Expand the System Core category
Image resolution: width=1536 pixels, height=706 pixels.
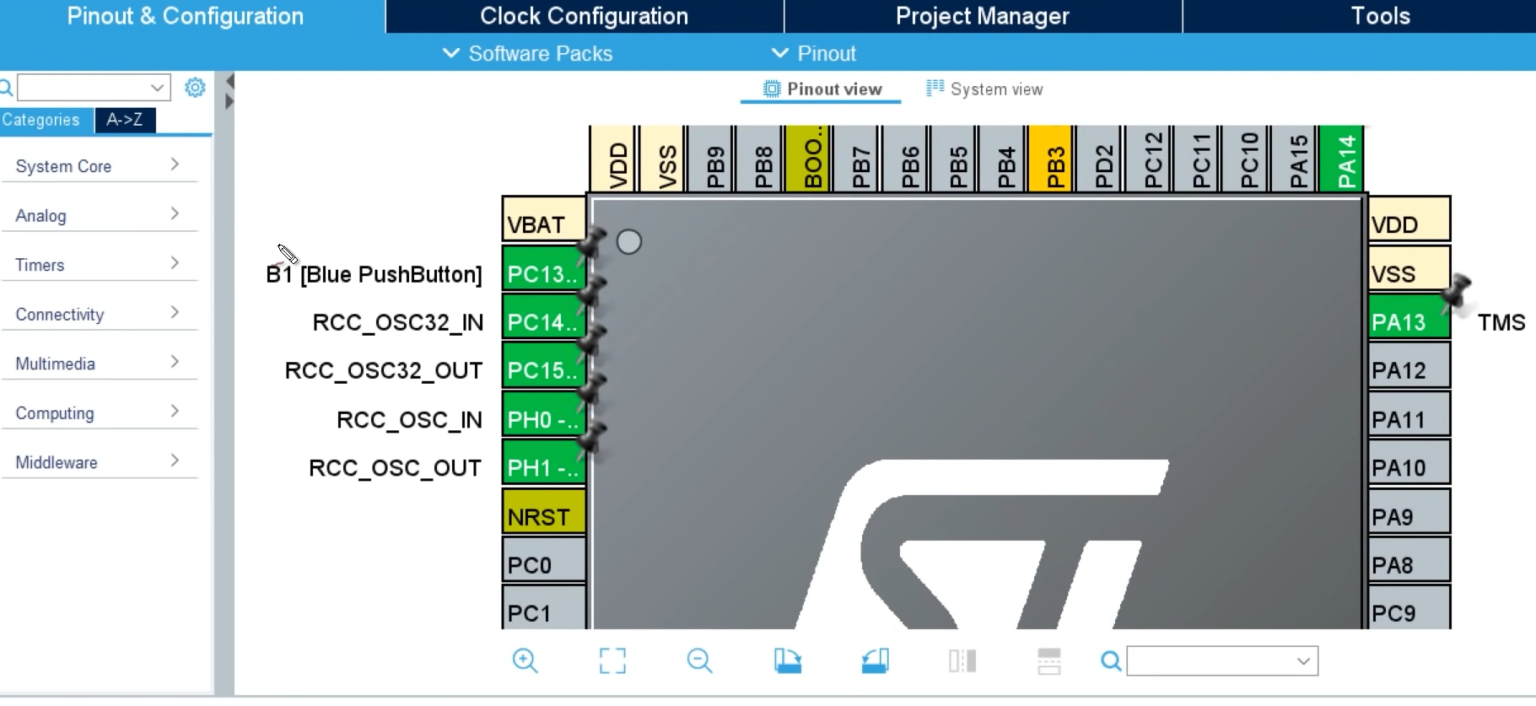tap(98, 166)
